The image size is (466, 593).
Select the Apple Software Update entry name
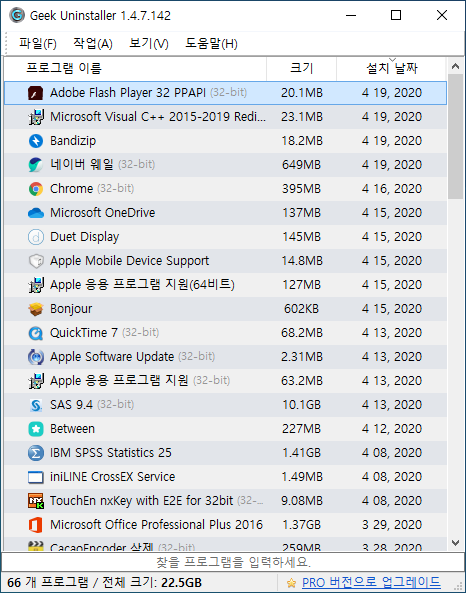[112, 357]
